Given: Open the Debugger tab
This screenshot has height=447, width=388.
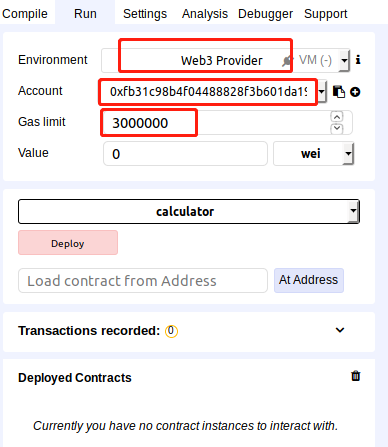Looking at the screenshot, I should pyautogui.click(x=265, y=14).
